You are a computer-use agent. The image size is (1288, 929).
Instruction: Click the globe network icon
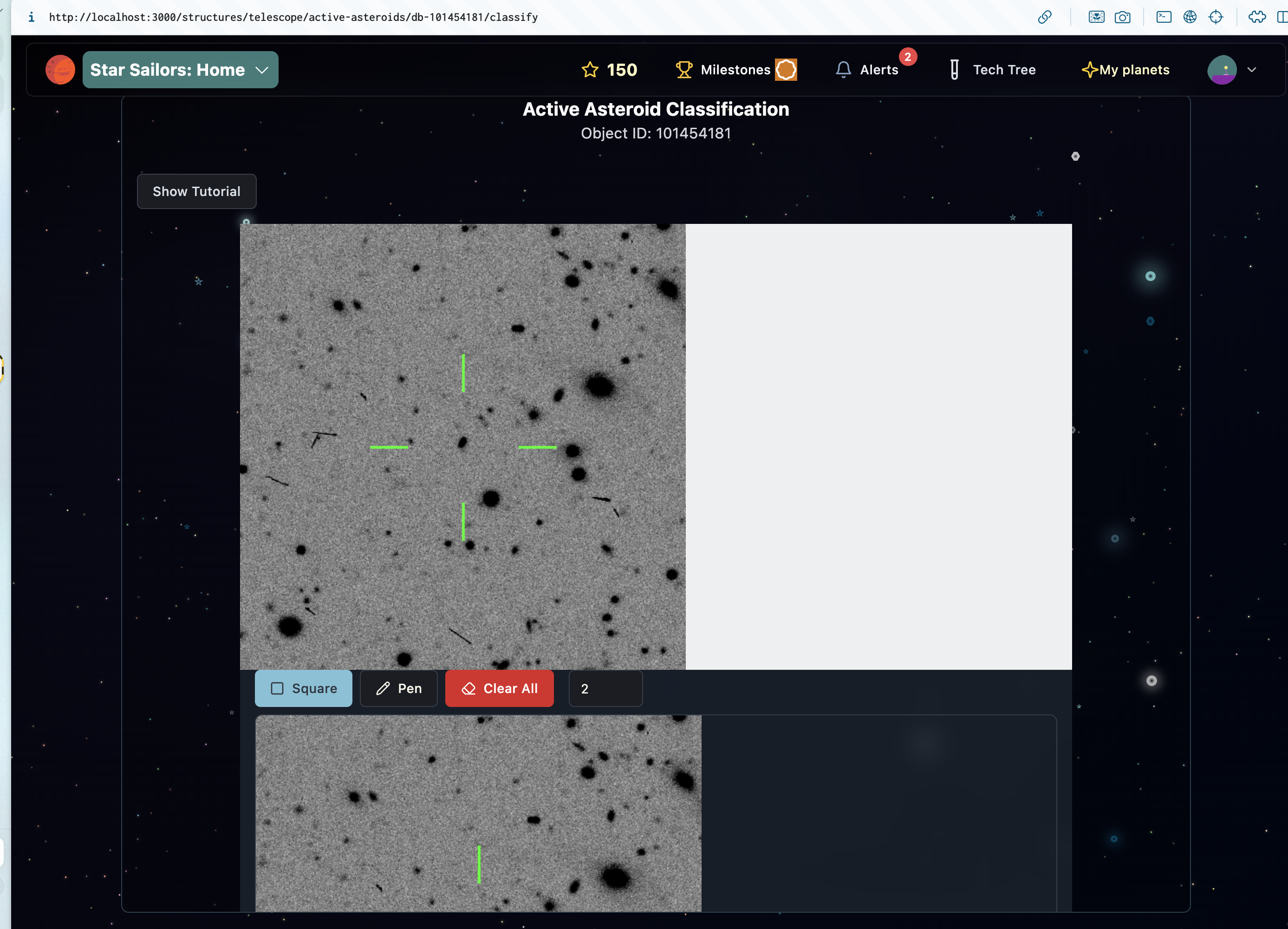(1190, 17)
